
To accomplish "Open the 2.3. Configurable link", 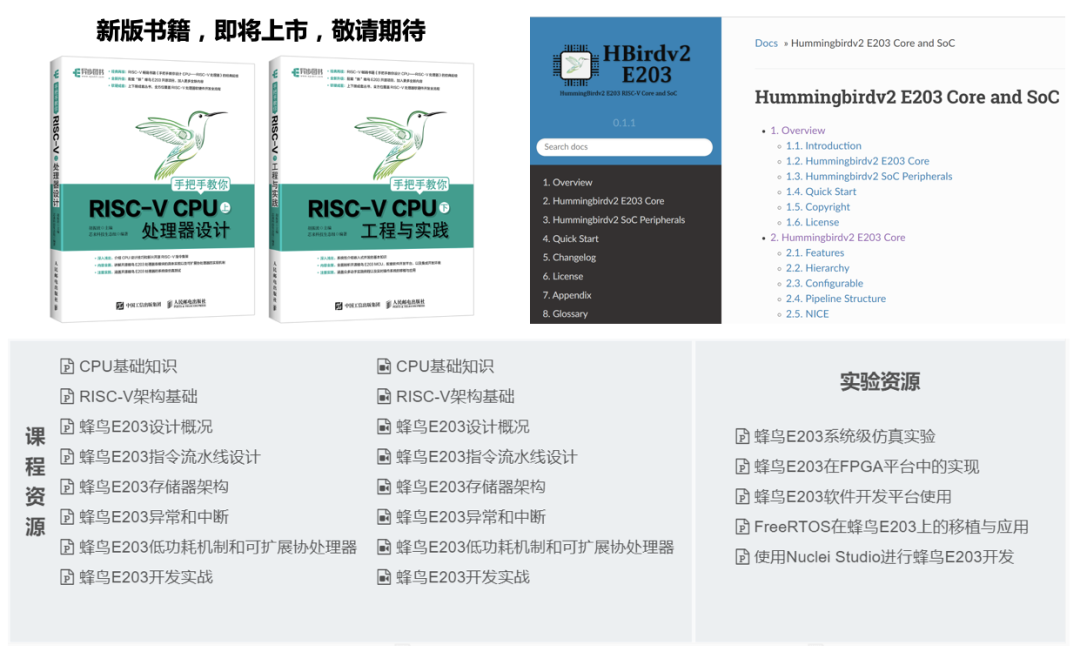I will (x=824, y=284).
